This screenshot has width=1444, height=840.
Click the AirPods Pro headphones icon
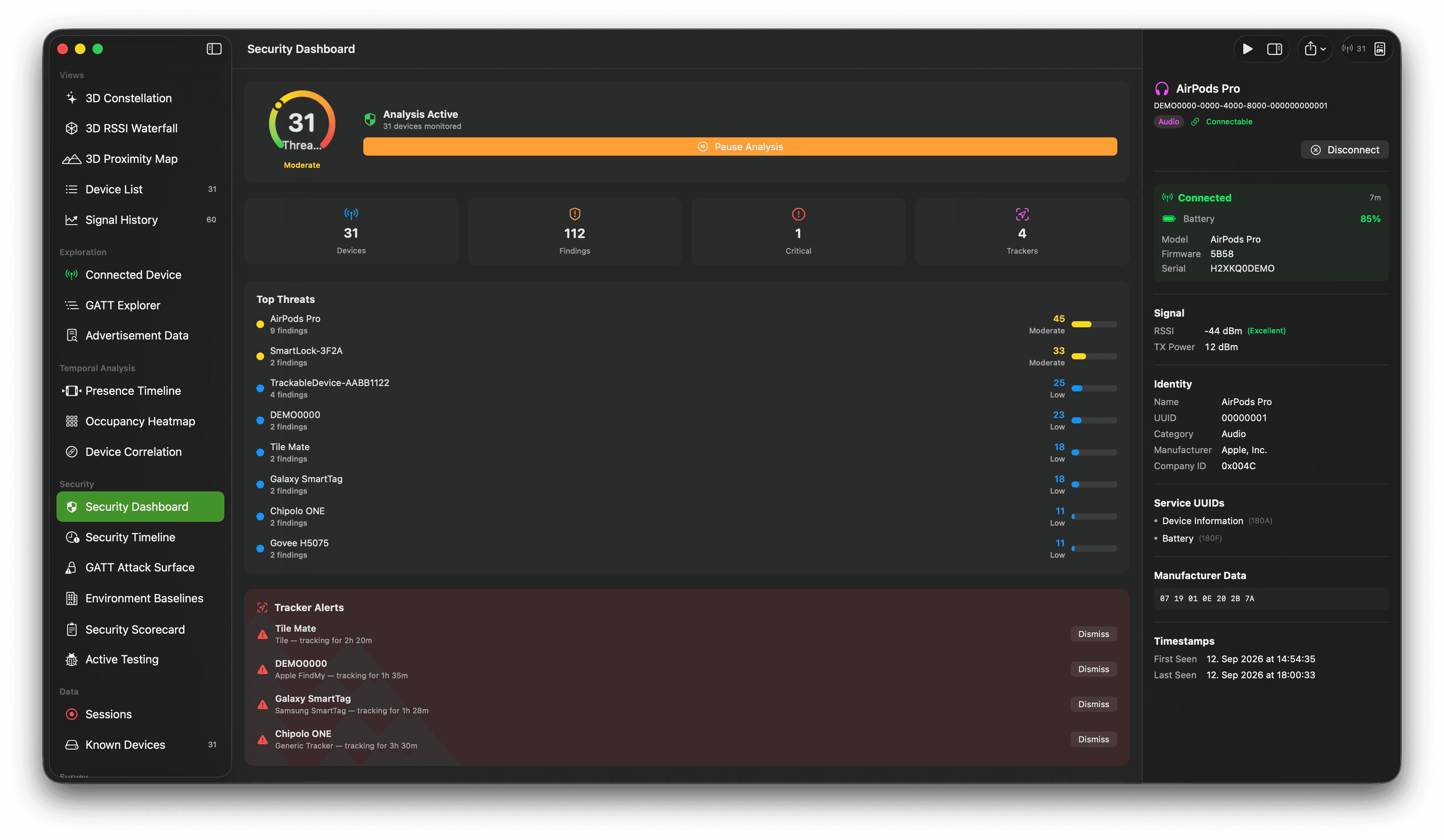point(1162,89)
